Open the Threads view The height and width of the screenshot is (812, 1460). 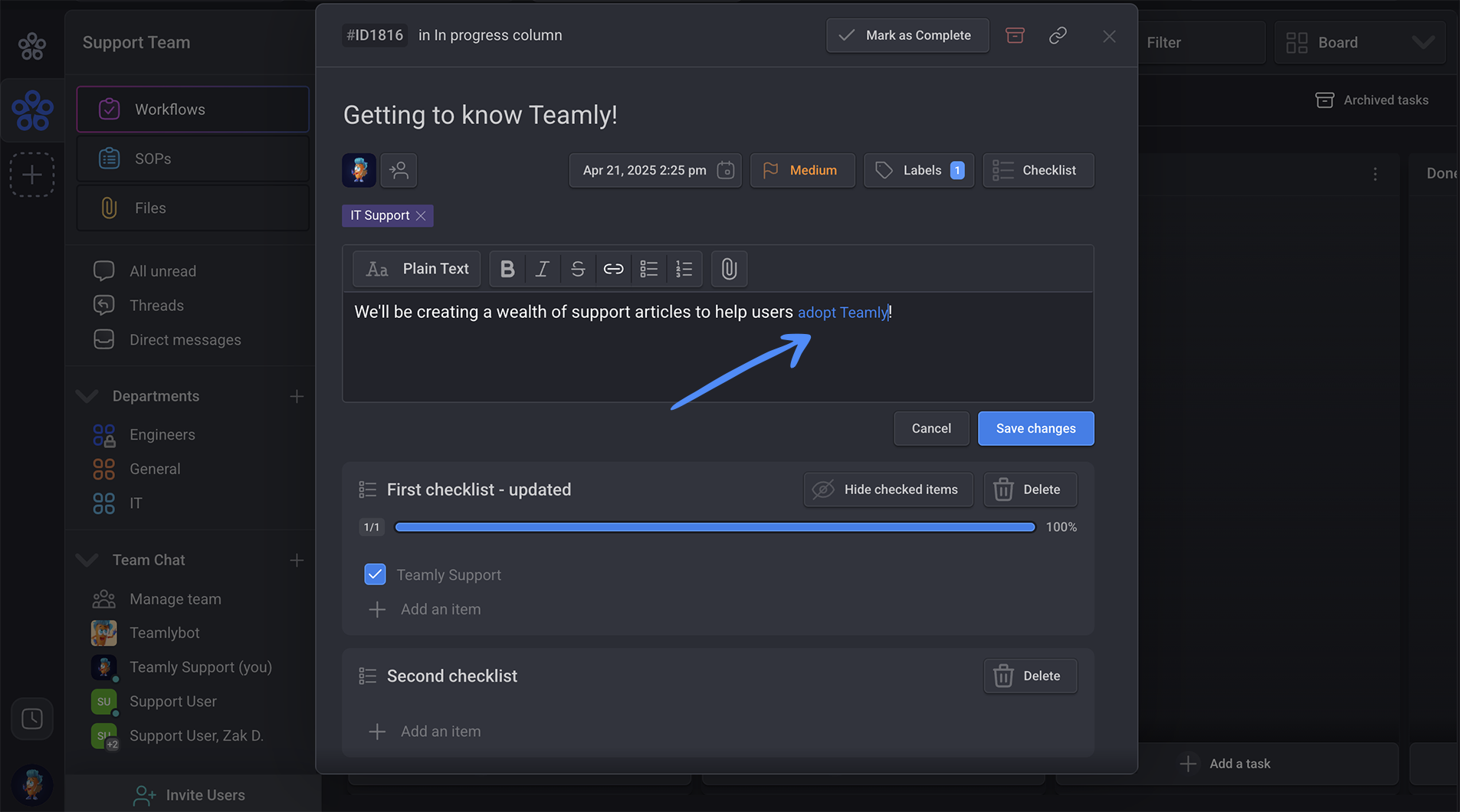tap(156, 306)
